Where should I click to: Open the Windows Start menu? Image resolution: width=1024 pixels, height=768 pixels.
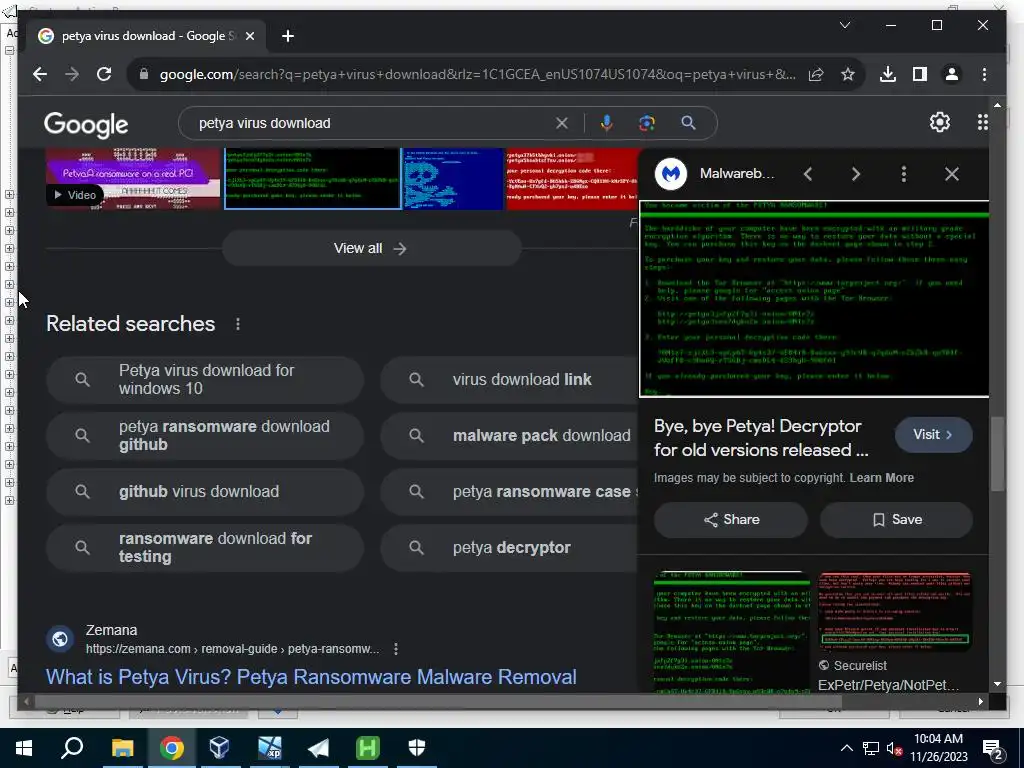point(24,748)
